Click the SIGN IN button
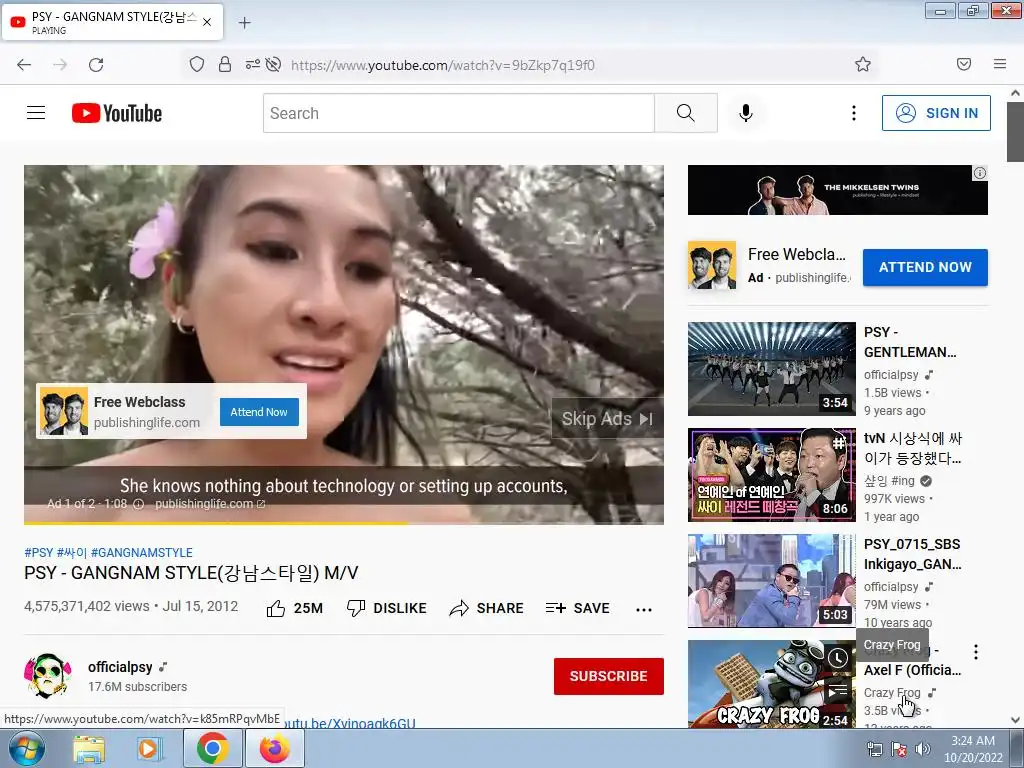The height and width of the screenshot is (768, 1024). (936, 113)
